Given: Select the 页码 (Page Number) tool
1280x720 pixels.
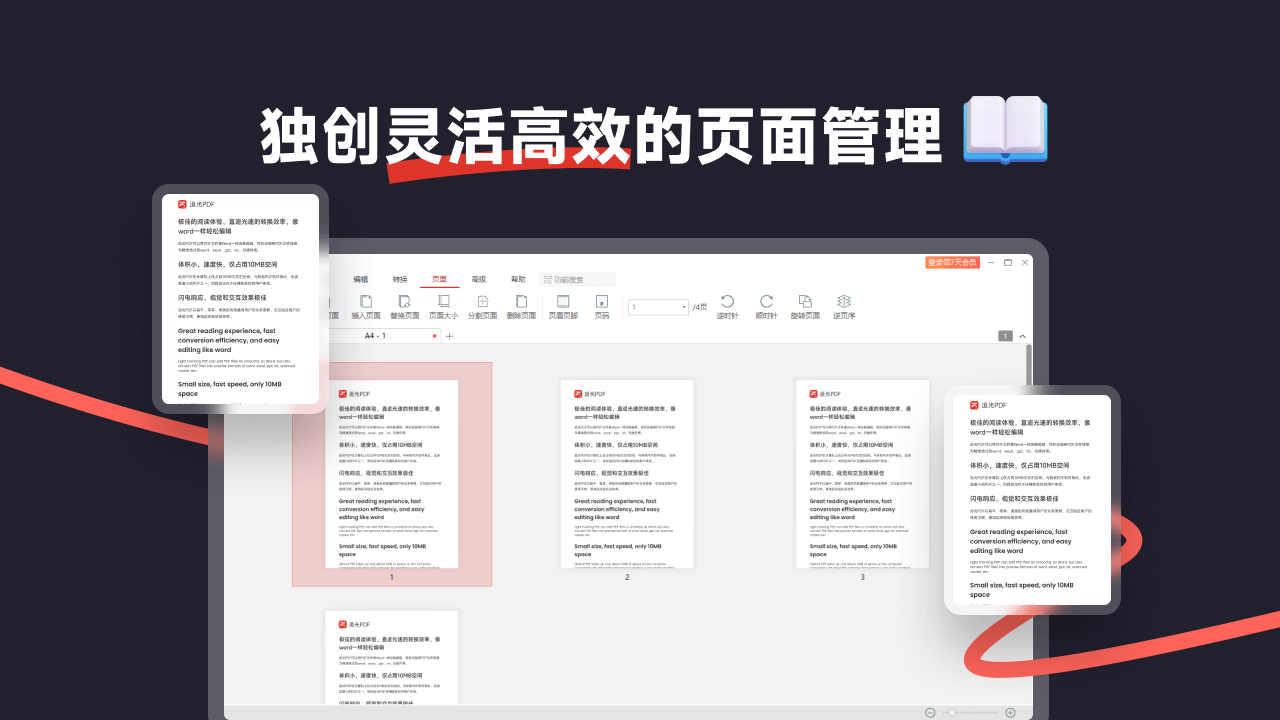Looking at the screenshot, I should 602,303.
